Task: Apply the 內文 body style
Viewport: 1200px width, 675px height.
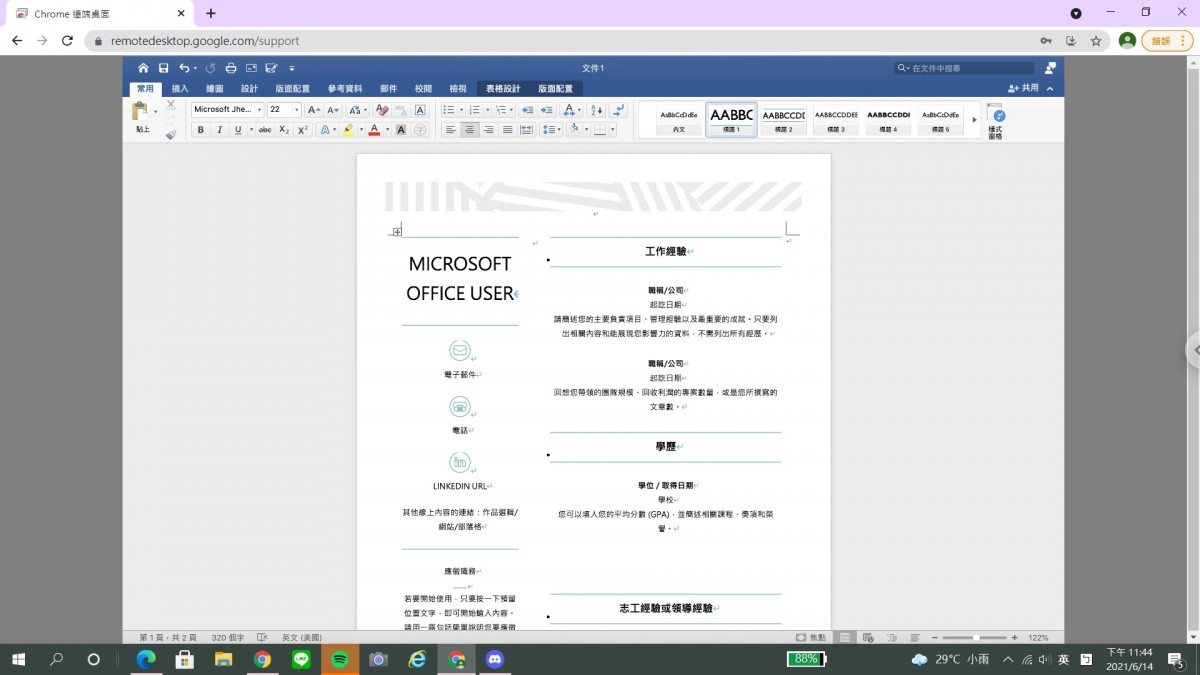Action: pos(679,120)
